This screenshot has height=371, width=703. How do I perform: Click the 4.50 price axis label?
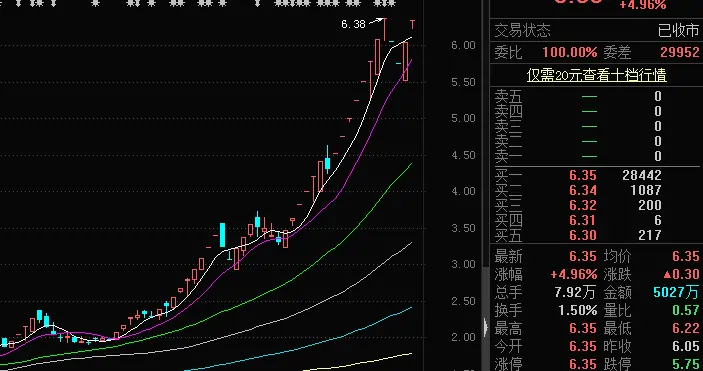pyautogui.click(x=464, y=155)
